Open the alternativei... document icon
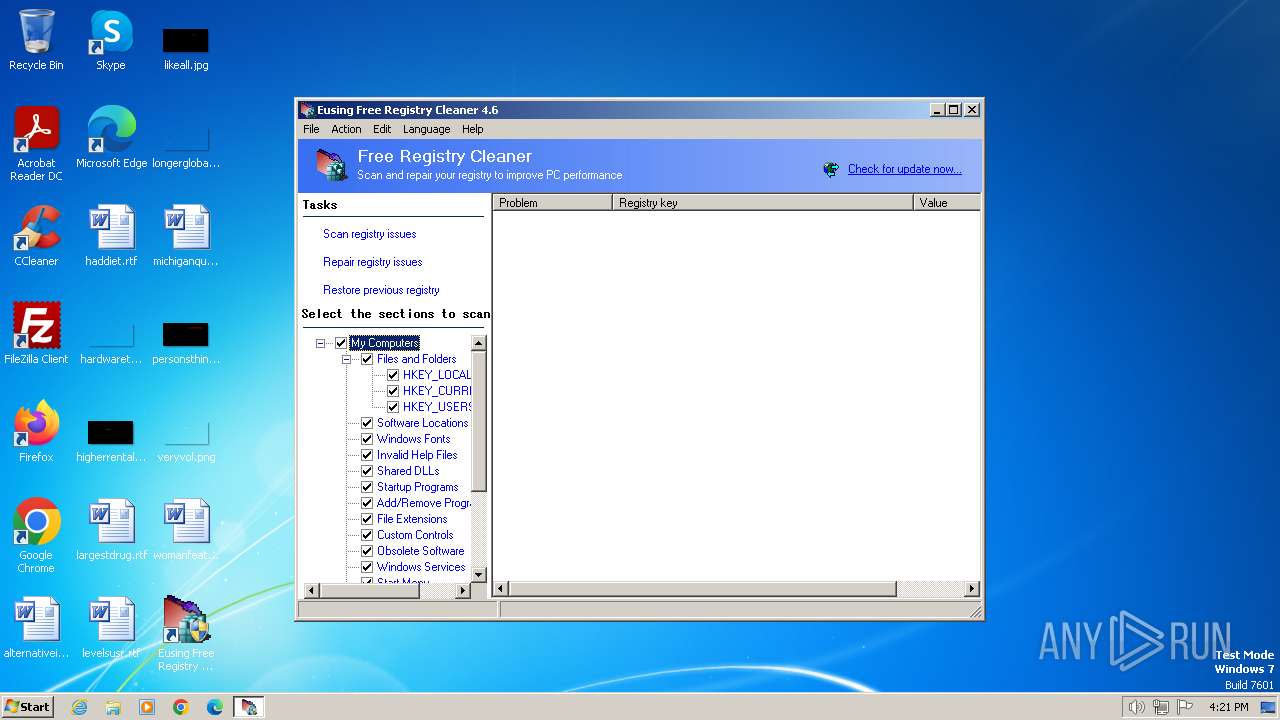 36,627
